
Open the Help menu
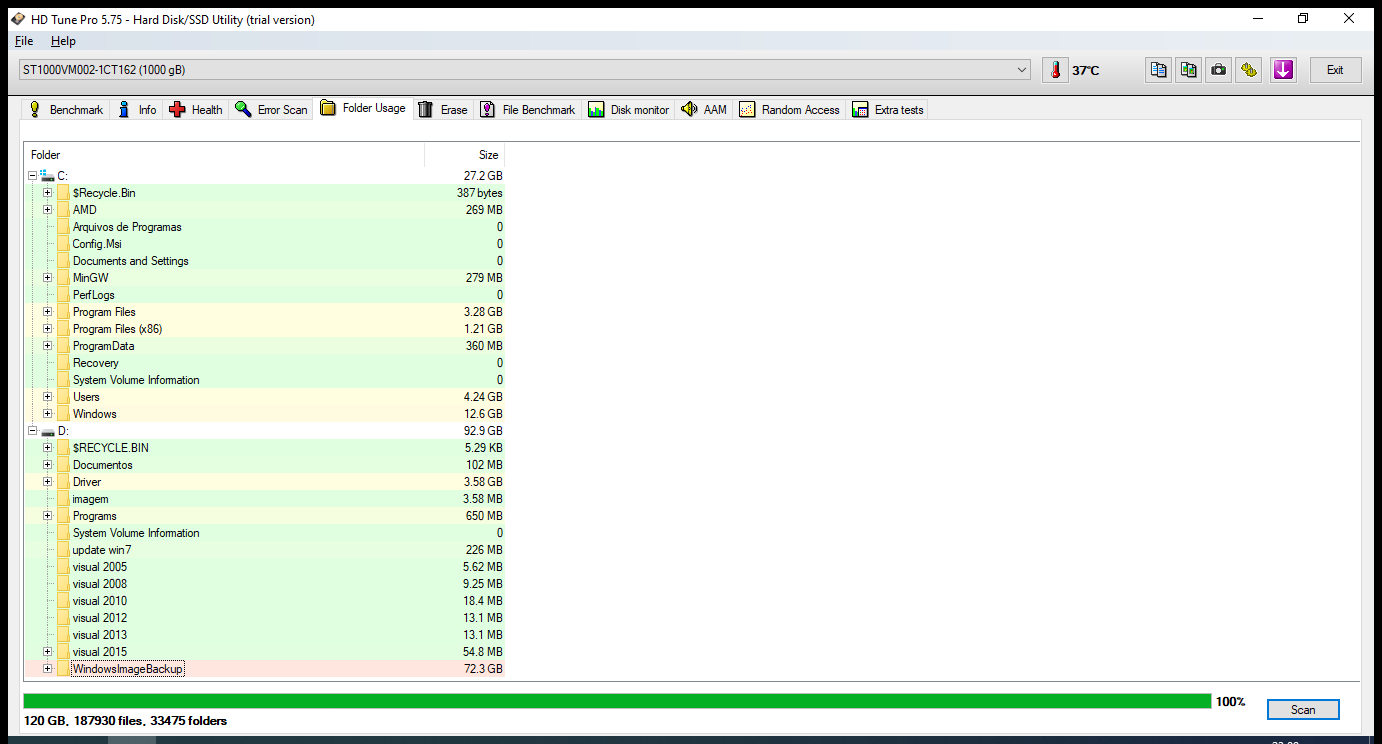coord(63,41)
